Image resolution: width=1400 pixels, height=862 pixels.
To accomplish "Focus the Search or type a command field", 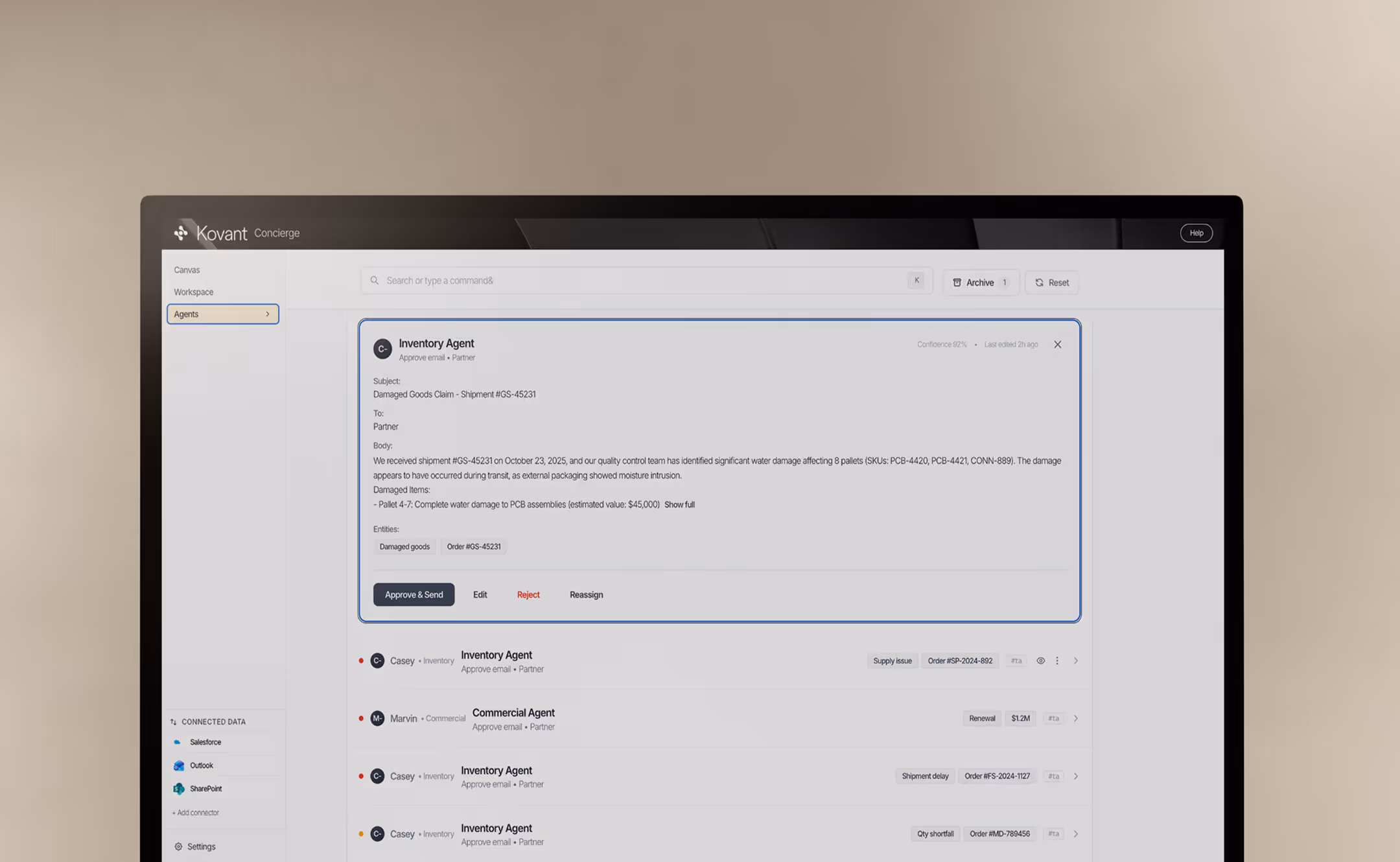I will click(x=646, y=281).
